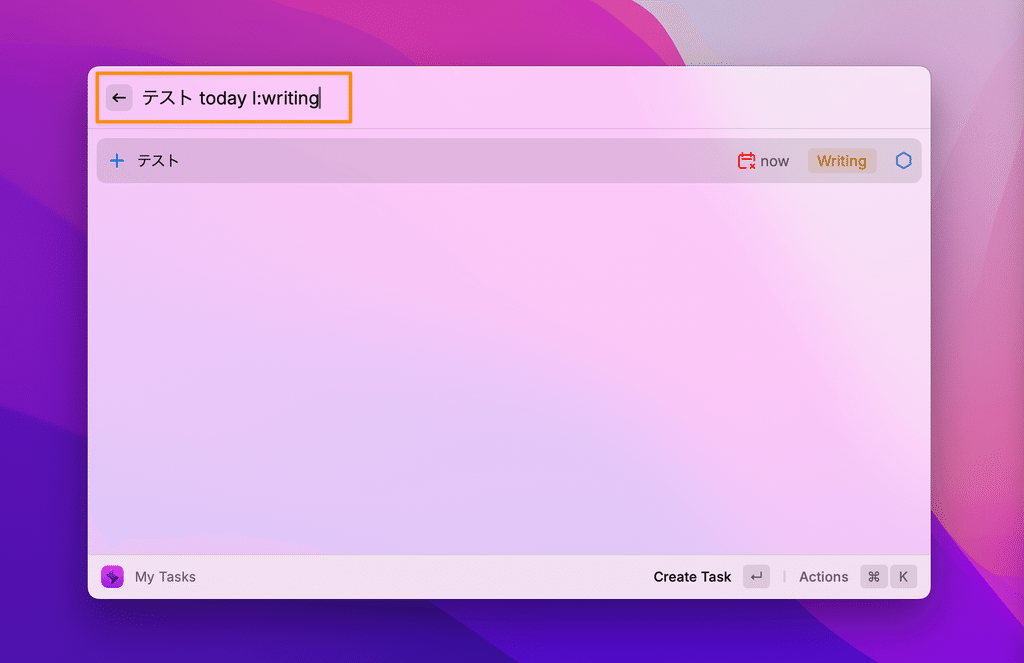Click the My Tasks label in footer

tap(165, 577)
